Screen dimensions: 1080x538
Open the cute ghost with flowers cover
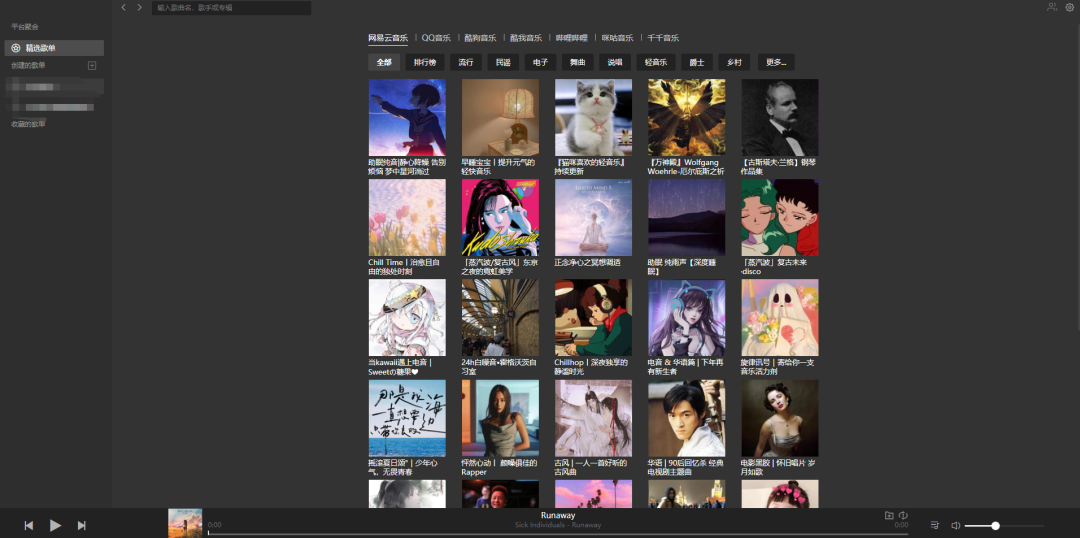780,318
